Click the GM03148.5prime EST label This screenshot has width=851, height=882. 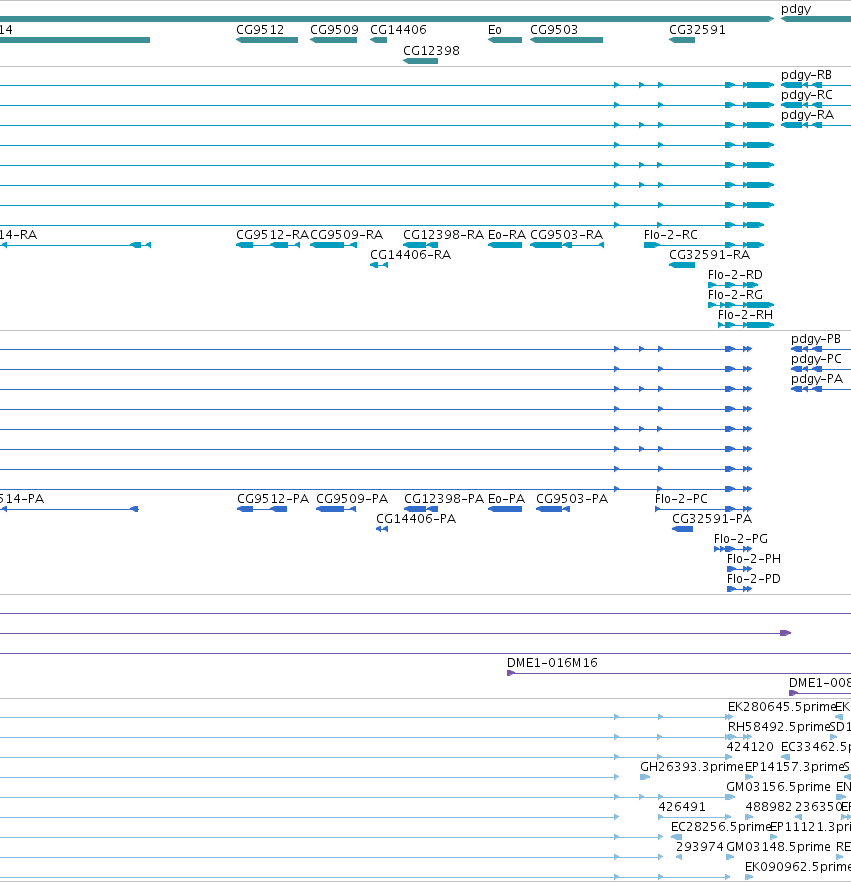tap(778, 847)
